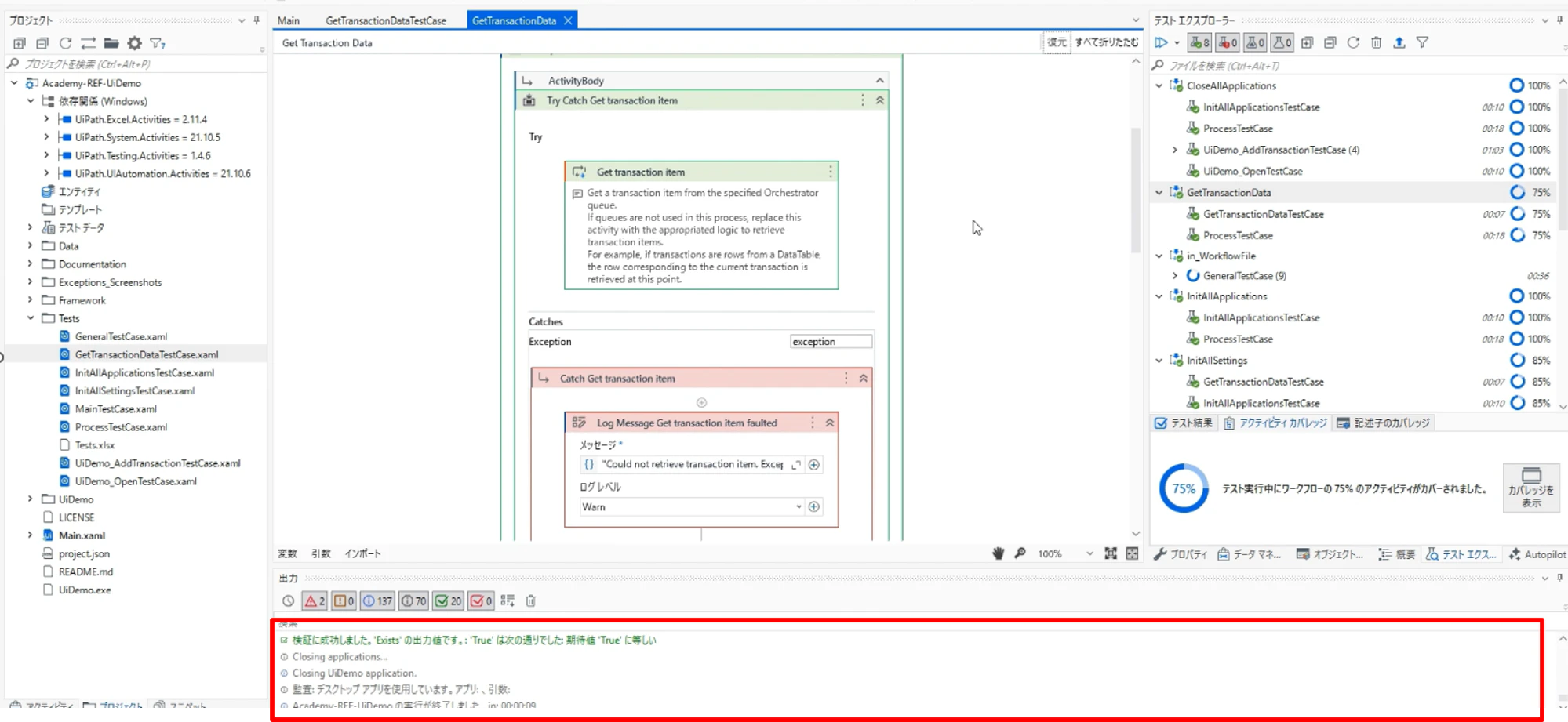Click the Restore (復元) button in designer

[1057, 42]
